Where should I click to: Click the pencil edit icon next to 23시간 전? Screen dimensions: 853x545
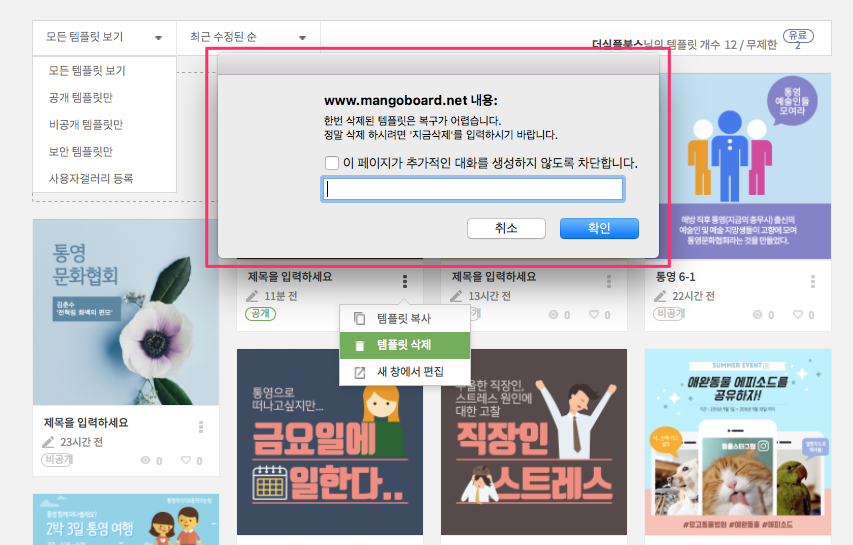(x=48, y=442)
